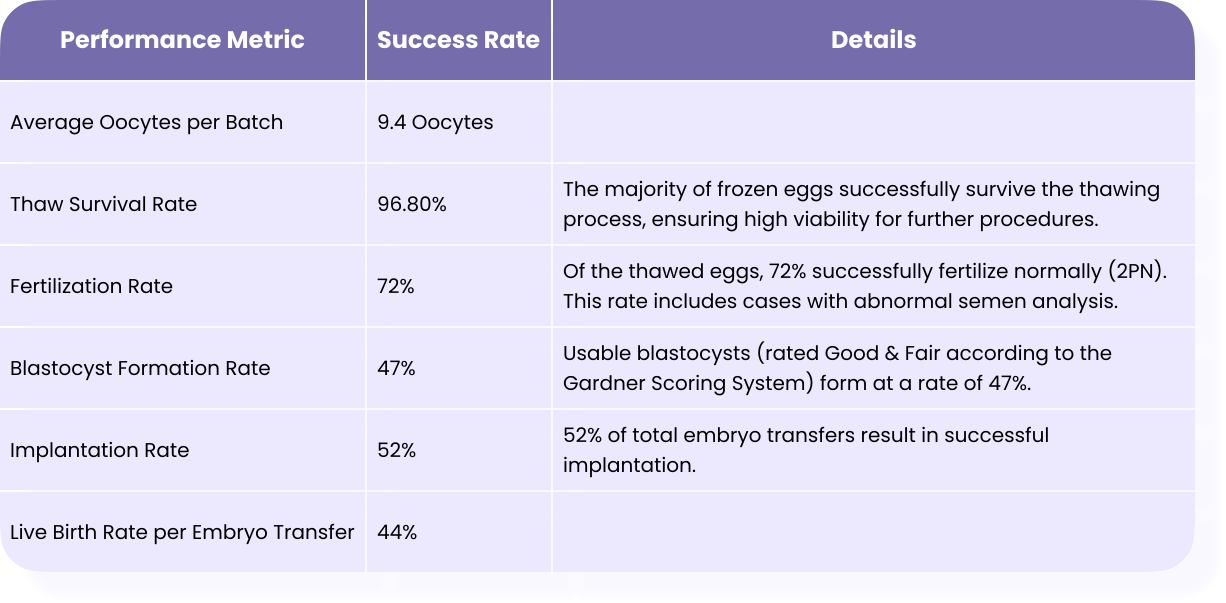Select the 72% fertilization value
This screenshot has width=1226, height=603.
click(x=396, y=287)
